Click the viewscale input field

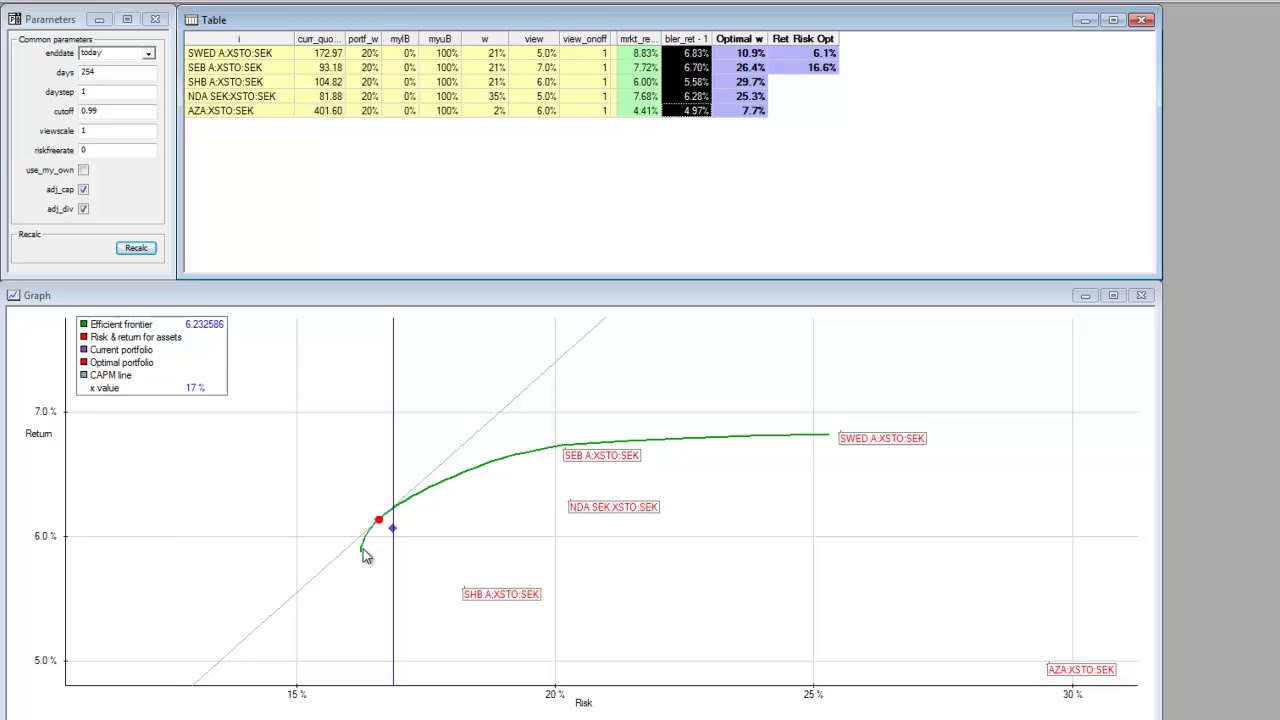117,131
